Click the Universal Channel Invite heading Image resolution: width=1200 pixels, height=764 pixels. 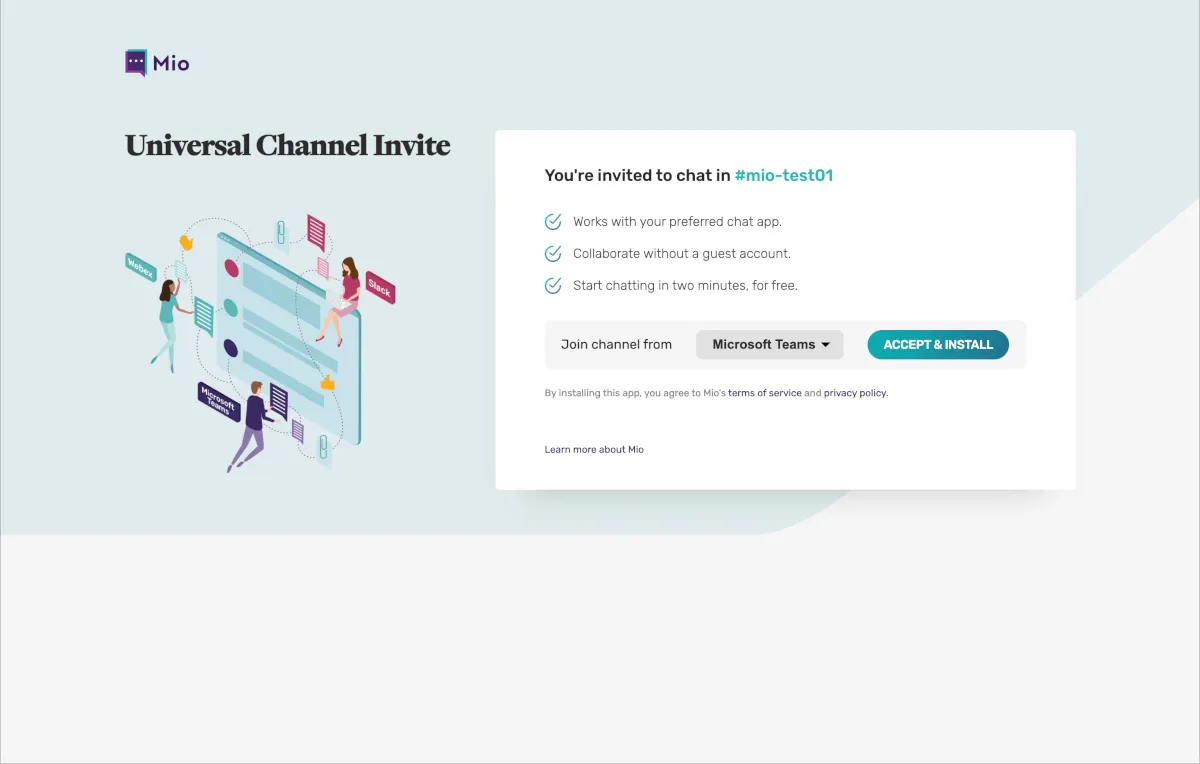[288, 146]
